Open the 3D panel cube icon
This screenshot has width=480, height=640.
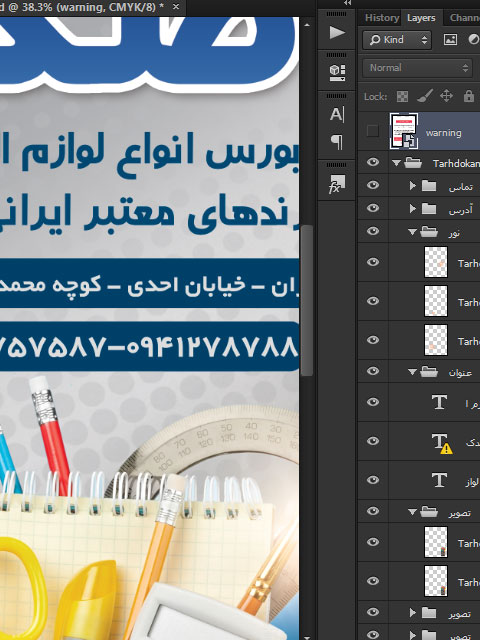pos(337,72)
